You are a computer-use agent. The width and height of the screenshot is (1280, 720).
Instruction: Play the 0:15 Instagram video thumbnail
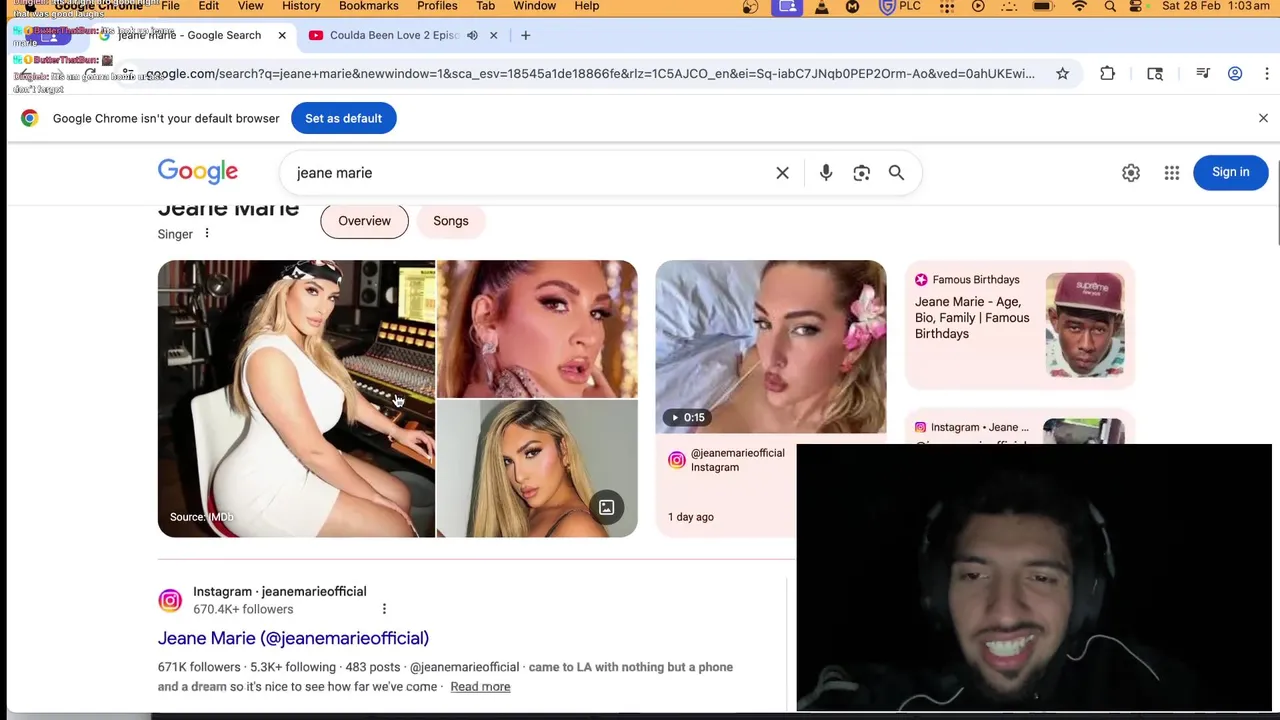(x=770, y=347)
